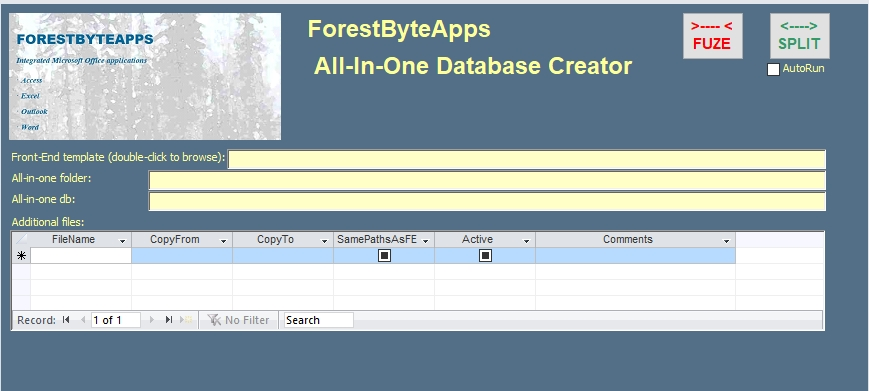Open the SamePathsAsFE column dropdown arrow

pyautogui.click(x=426, y=241)
